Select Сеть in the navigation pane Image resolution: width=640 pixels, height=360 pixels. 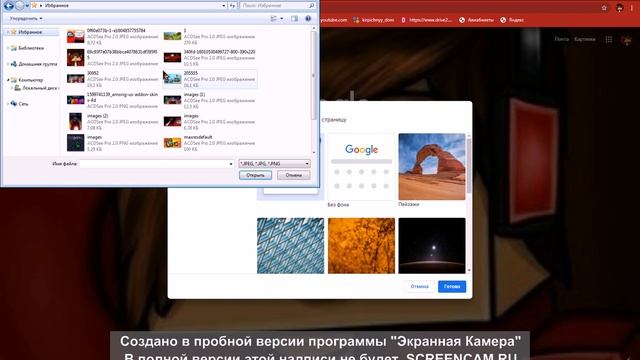23,104
